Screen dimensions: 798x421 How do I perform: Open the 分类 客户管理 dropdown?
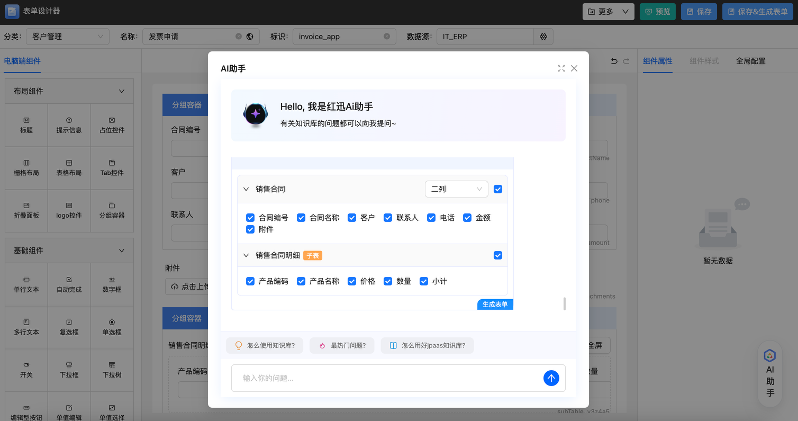click(68, 37)
